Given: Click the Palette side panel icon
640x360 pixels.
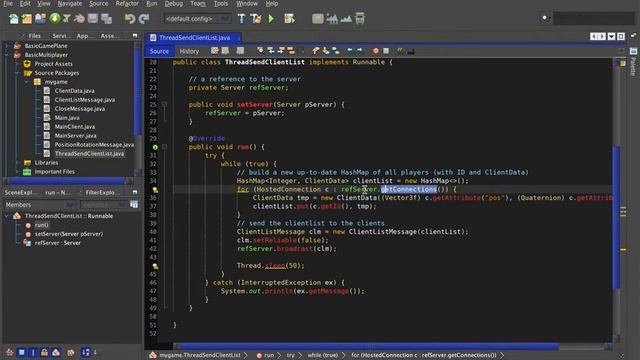Looking at the screenshot, I should point(633,51).
